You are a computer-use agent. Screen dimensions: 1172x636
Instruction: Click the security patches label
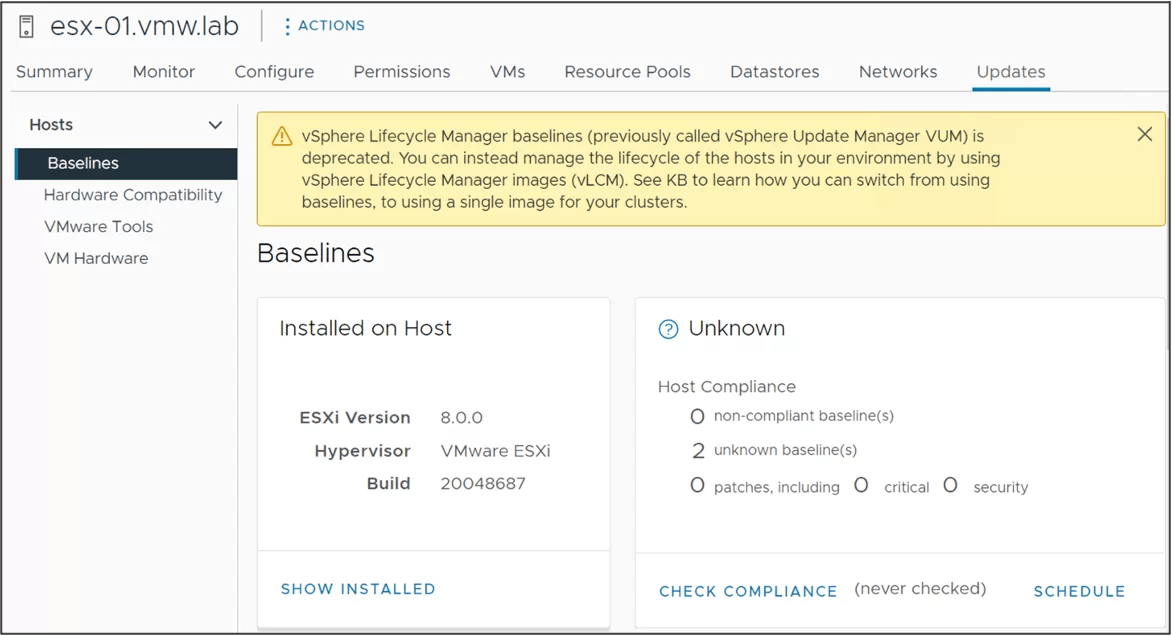coord(1000,487)
